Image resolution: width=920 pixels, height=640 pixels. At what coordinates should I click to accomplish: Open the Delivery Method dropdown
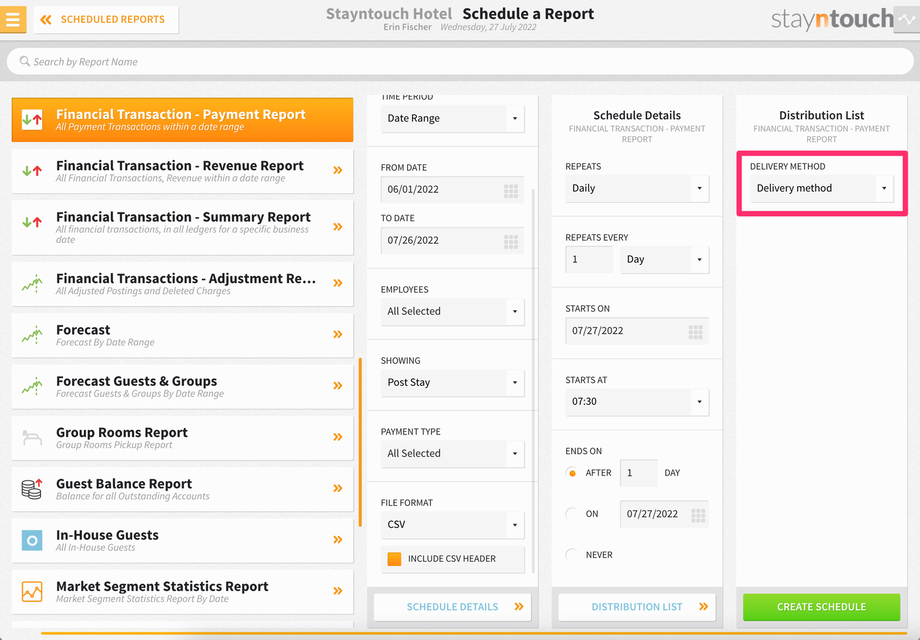(x=822, y=188)
